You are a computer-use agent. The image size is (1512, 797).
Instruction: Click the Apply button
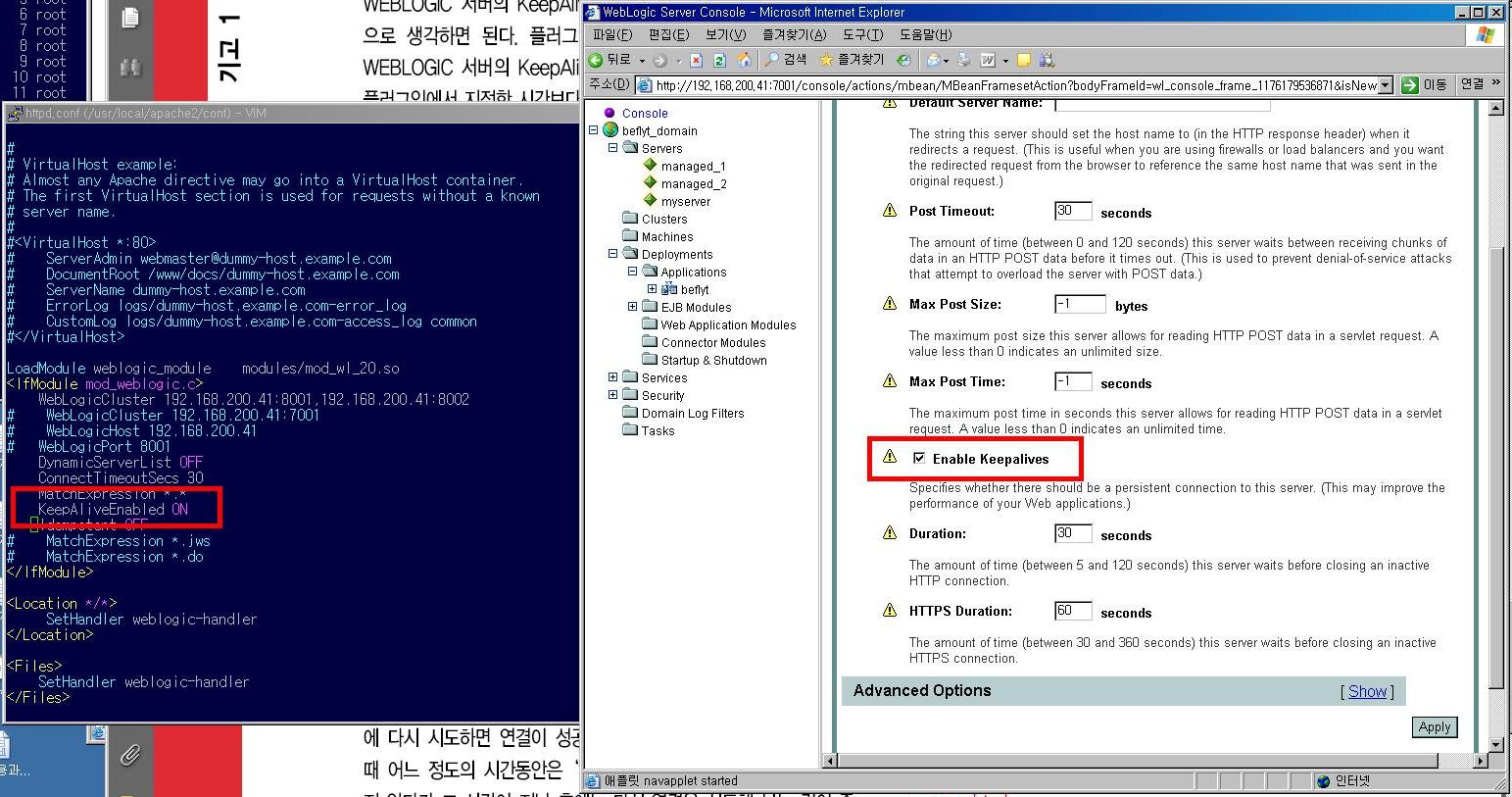(x=1434, y=726)
